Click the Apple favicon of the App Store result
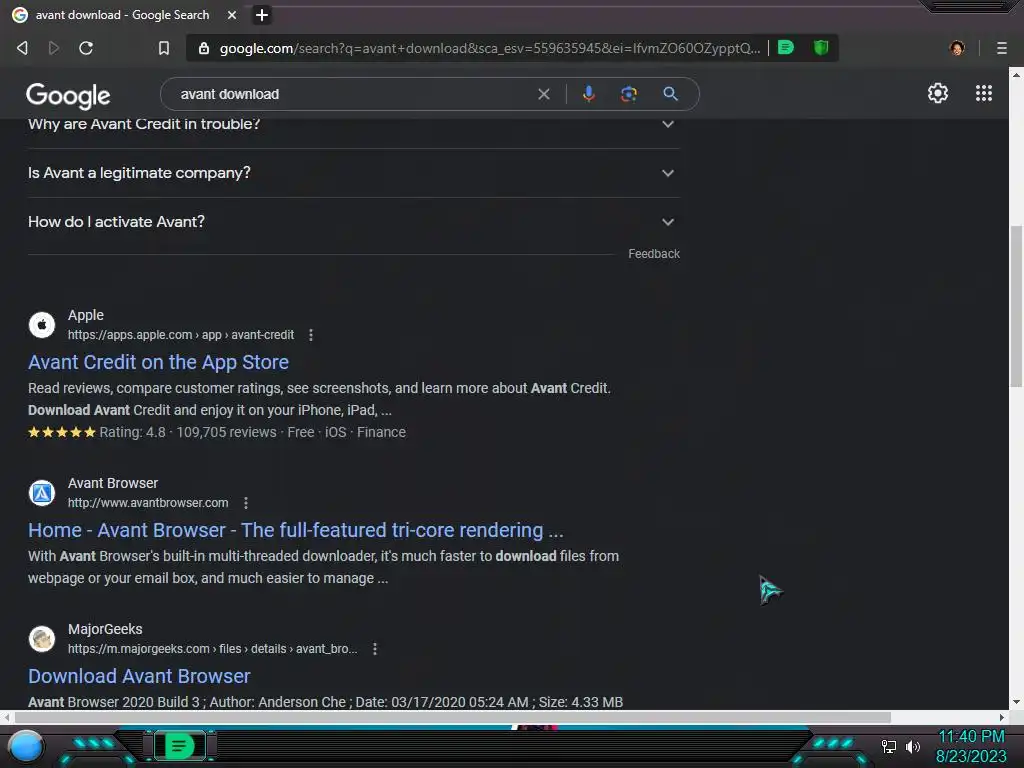The height and width of the screenshot is (768, 1024). click(x=42, y=325)
